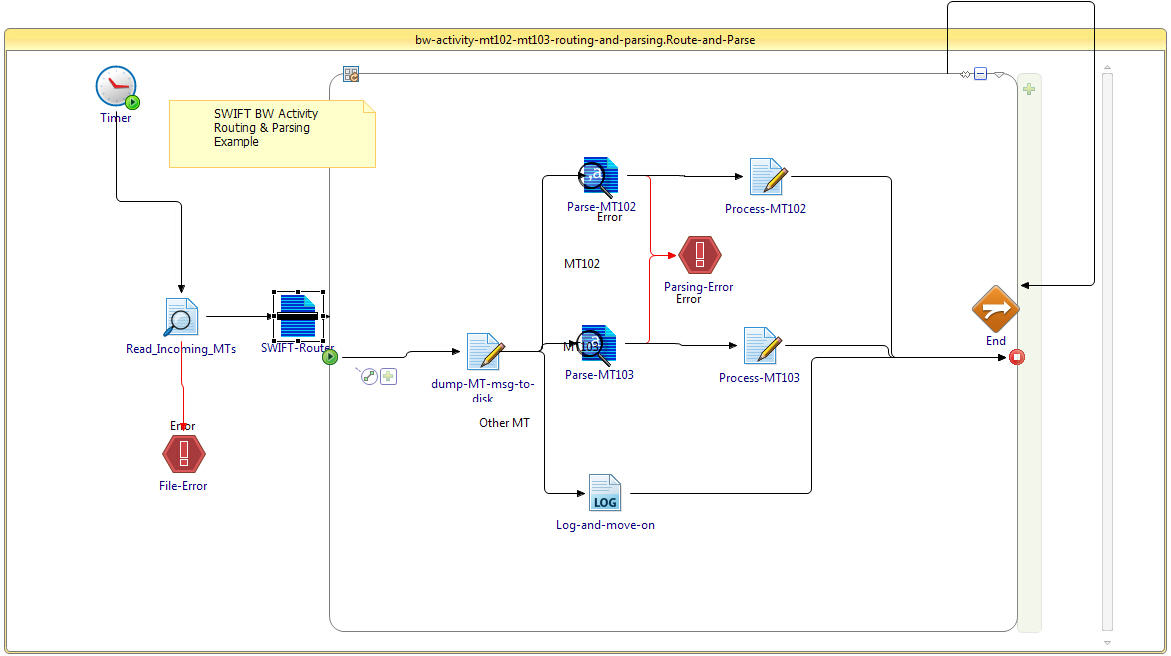
Task: Select the Log-and-move-on LOG activity
Action: point(604,493)
